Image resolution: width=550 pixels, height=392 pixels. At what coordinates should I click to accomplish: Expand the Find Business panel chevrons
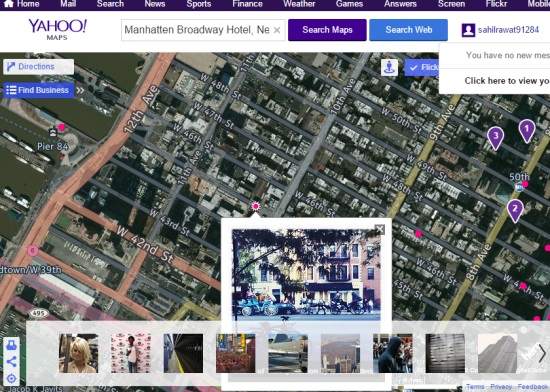pos(80,90)
